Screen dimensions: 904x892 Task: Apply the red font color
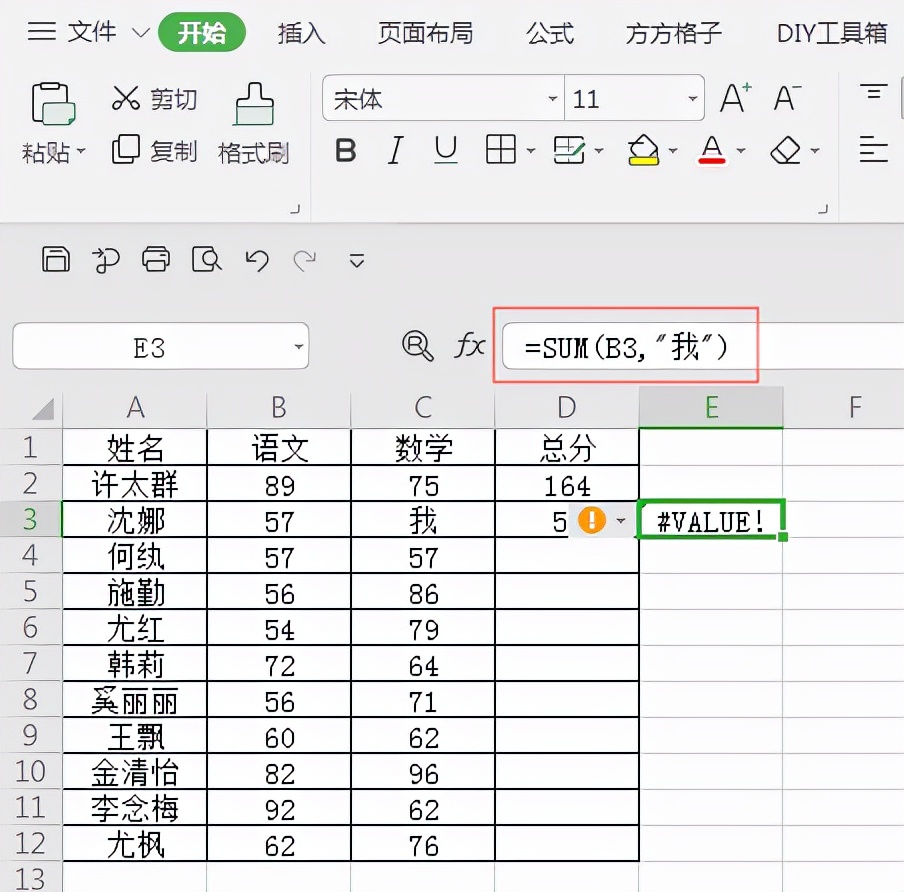[x=712, y=150]
